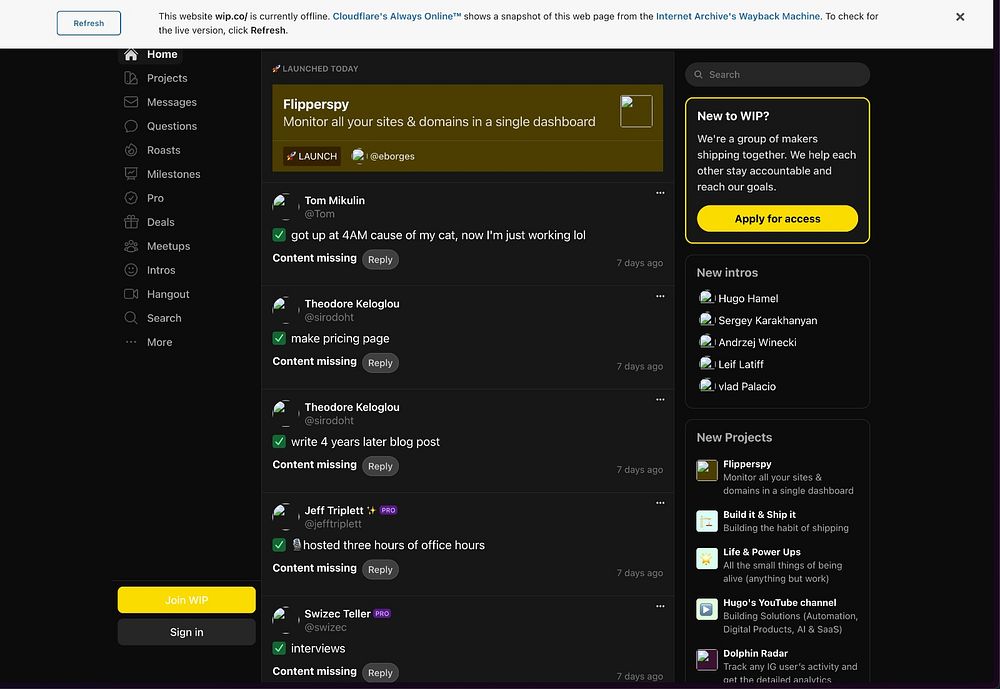Click Tom Mikulin's avatar image
Screen dimensions: 1000x689
[x=285, y=206]
